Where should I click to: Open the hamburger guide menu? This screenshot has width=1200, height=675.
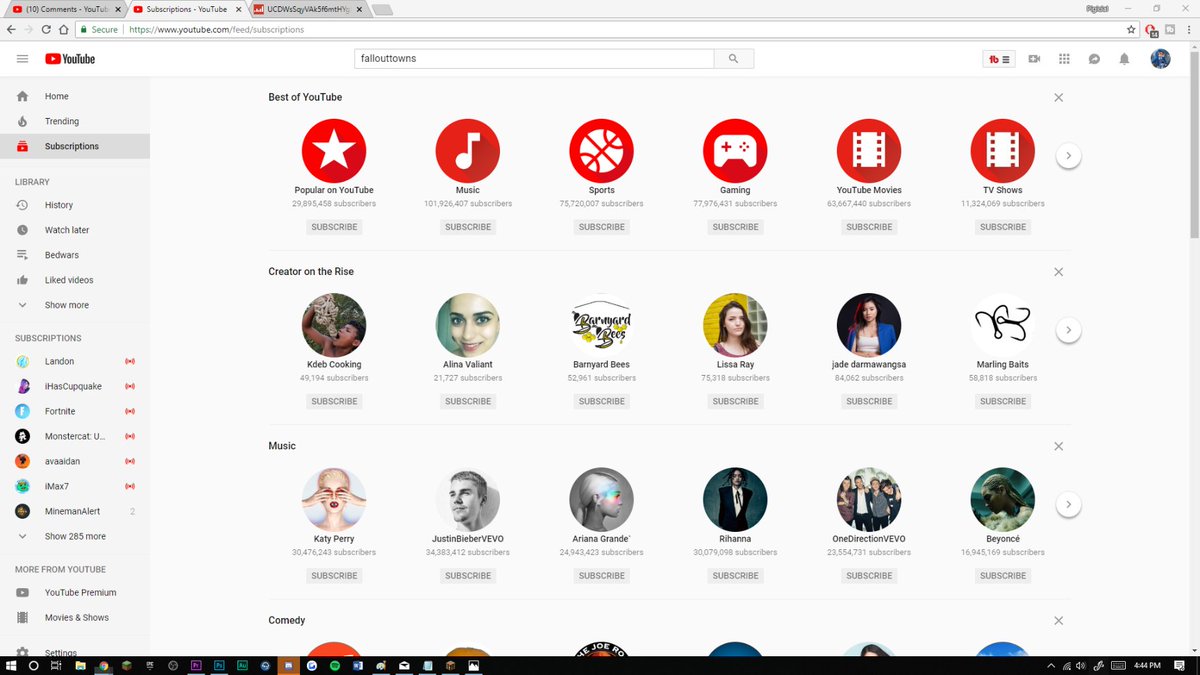pos(22,59)
